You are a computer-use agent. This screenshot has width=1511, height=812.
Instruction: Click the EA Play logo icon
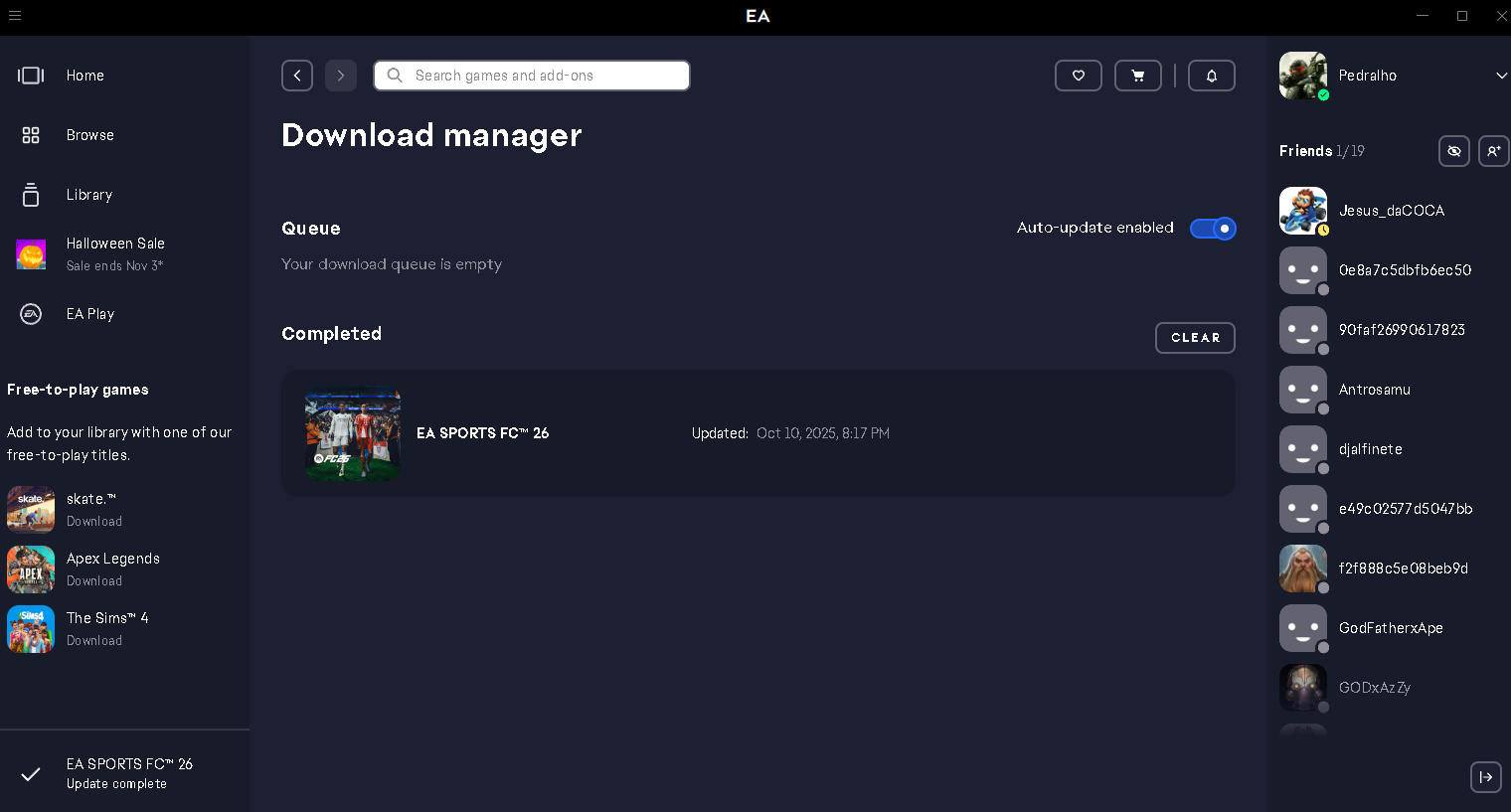pyautogui.click(x=31, y=314)
